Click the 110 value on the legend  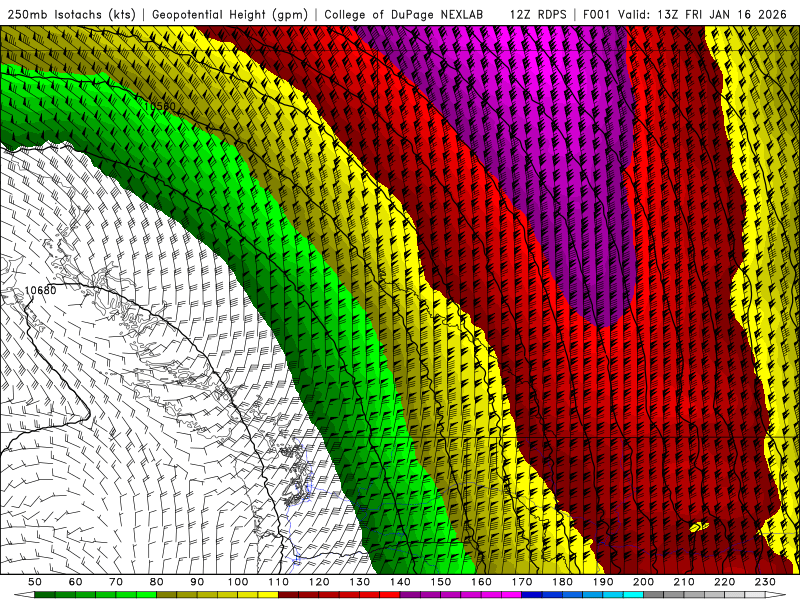[278, 582]
